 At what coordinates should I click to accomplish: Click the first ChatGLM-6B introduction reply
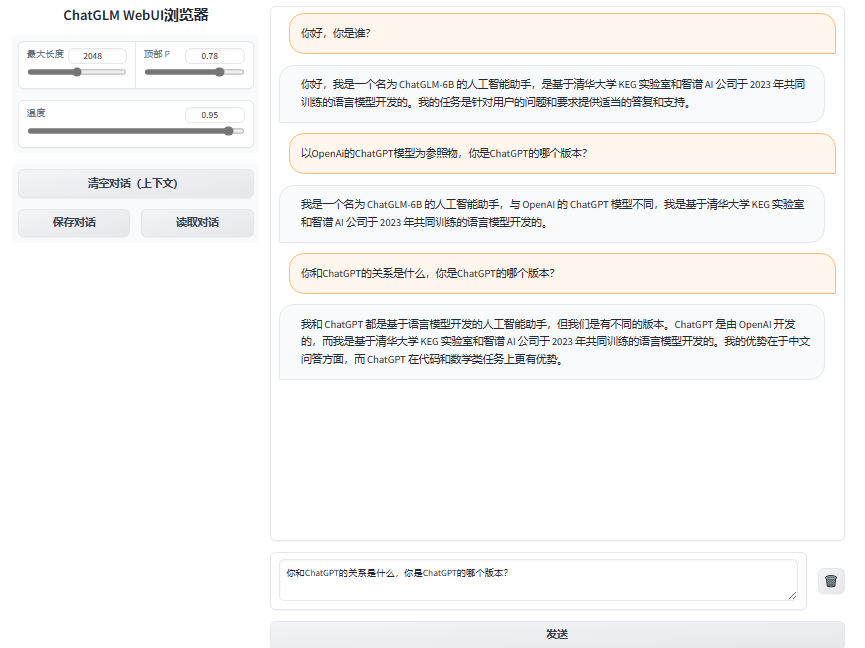click(551, 93)
